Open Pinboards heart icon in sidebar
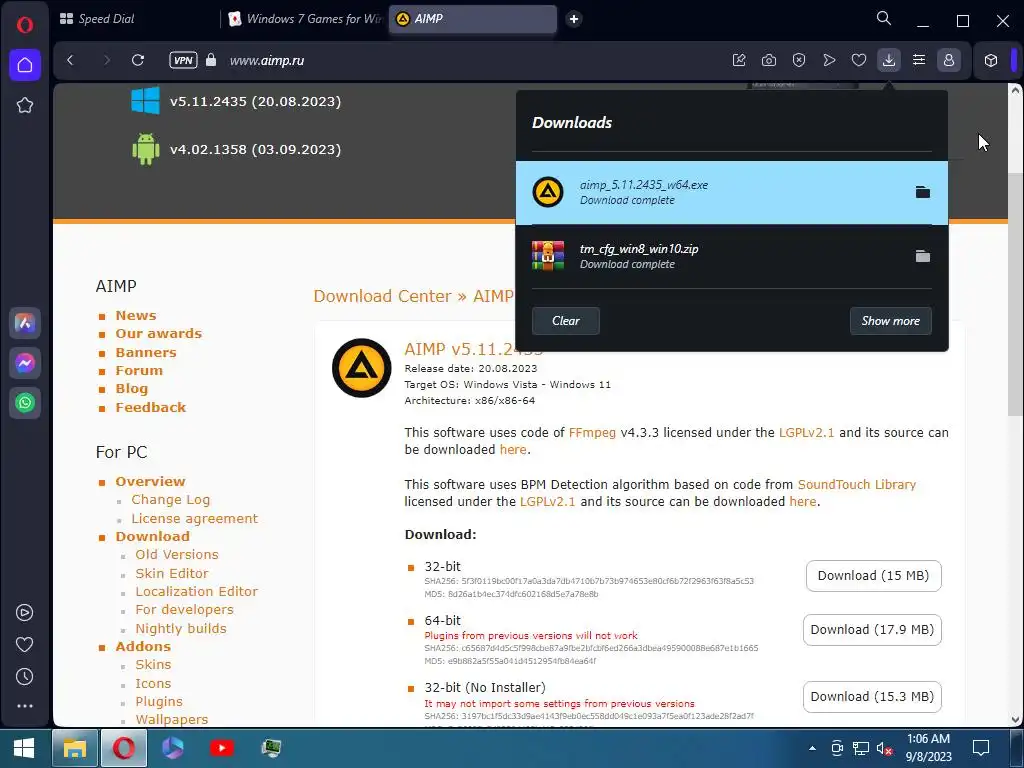 click(x=25, y=645)
